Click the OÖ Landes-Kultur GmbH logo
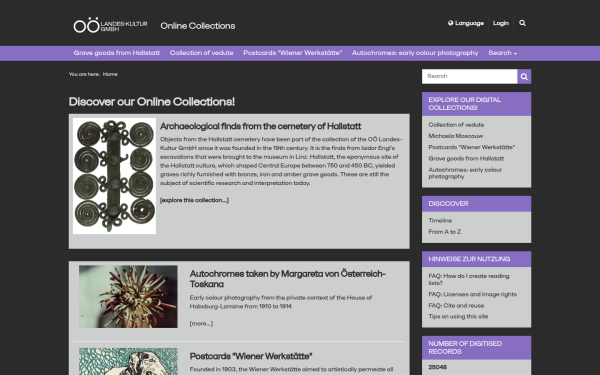The width and height of the screenshot is (600, 375). click(x=110, y=25)
